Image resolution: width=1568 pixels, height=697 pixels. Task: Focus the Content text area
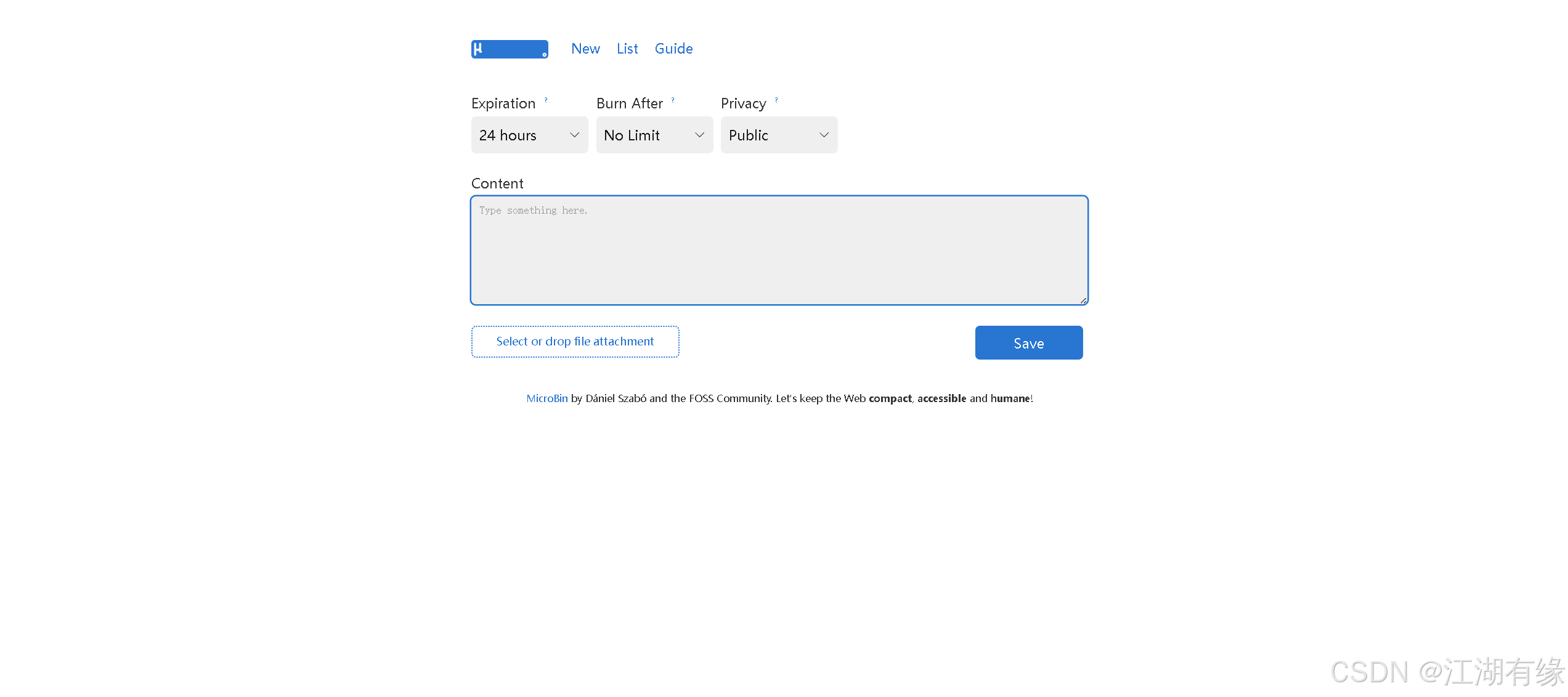pyautogui.click(x=779, y=251)
